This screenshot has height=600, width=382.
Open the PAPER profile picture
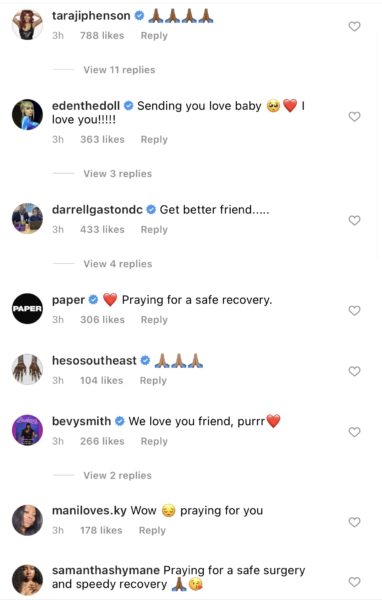[x=27, y=308]
